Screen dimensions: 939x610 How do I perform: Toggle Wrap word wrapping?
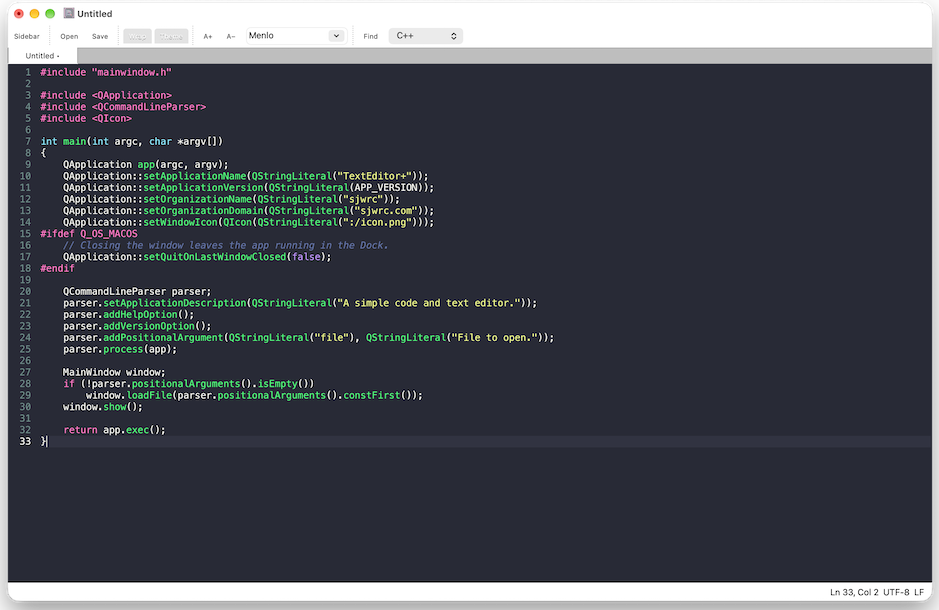tap(137, 37)
